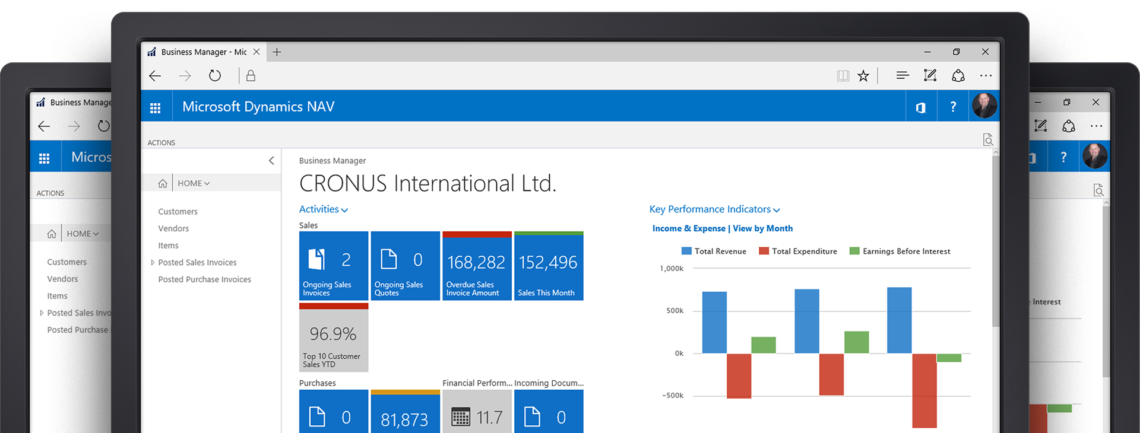Screen dimensions: 1140x433
Task: Open Ongoing Sales Quotes tile
Action: click(x=405, y=266)
